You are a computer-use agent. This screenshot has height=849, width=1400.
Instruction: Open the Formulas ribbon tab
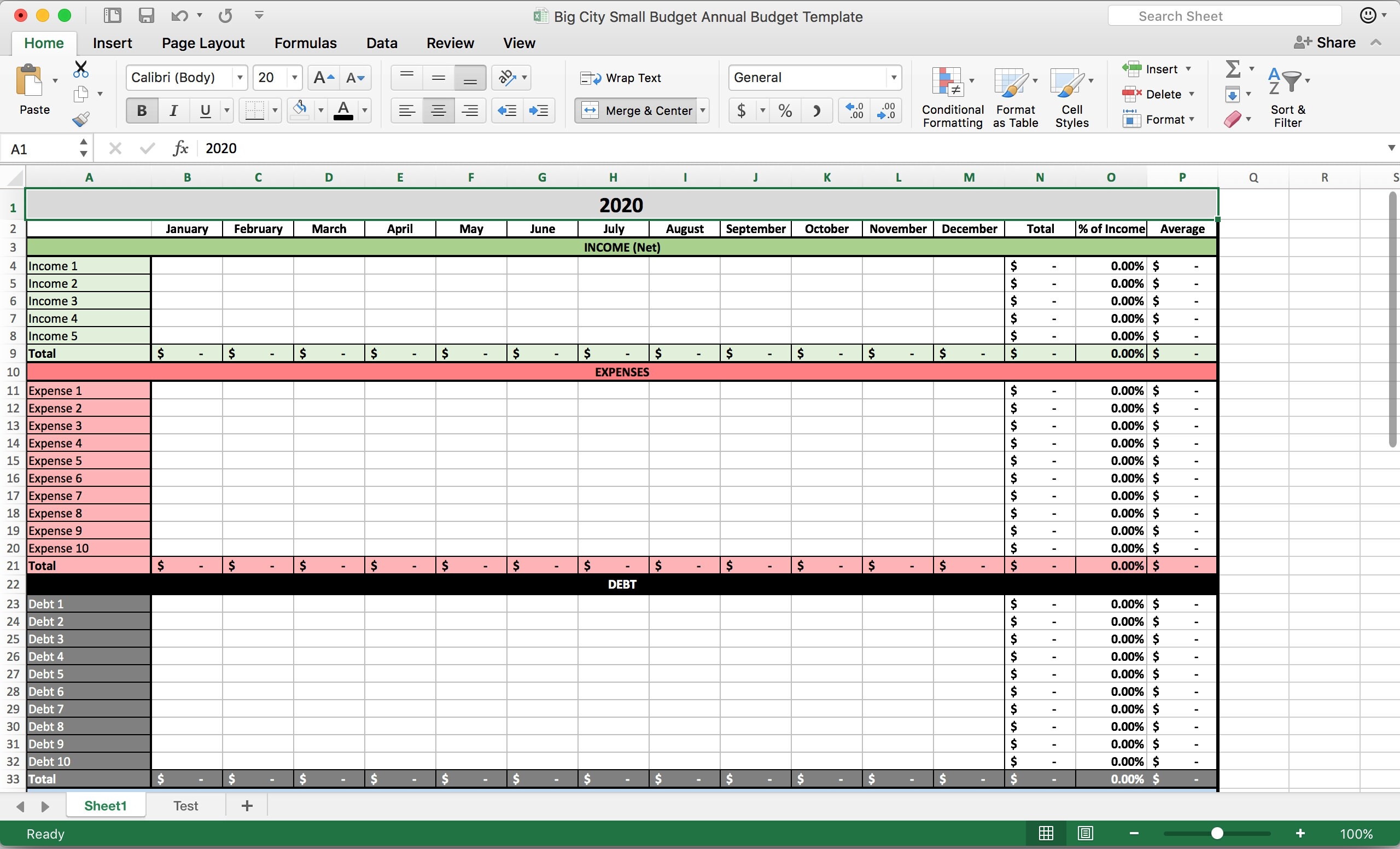305,43
